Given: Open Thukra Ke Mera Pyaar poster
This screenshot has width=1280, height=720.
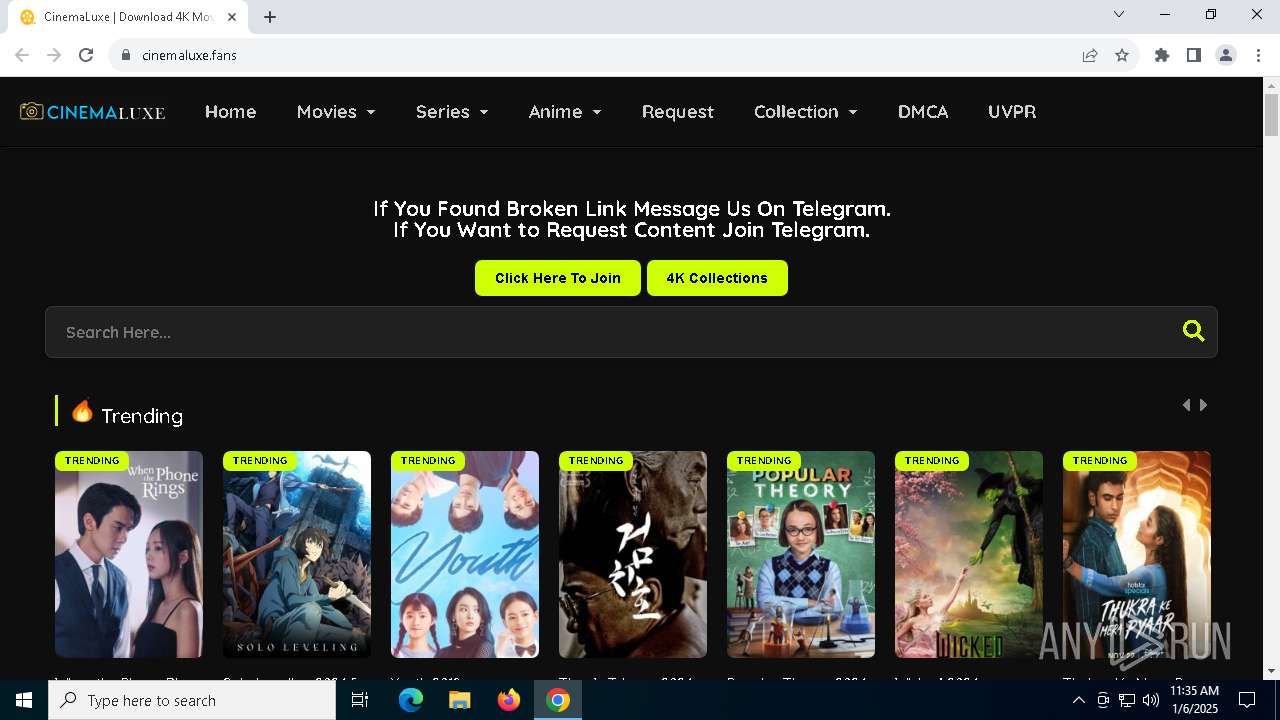Looking at the screenshot, I should pyautogui.click(x=1137, y=554).
